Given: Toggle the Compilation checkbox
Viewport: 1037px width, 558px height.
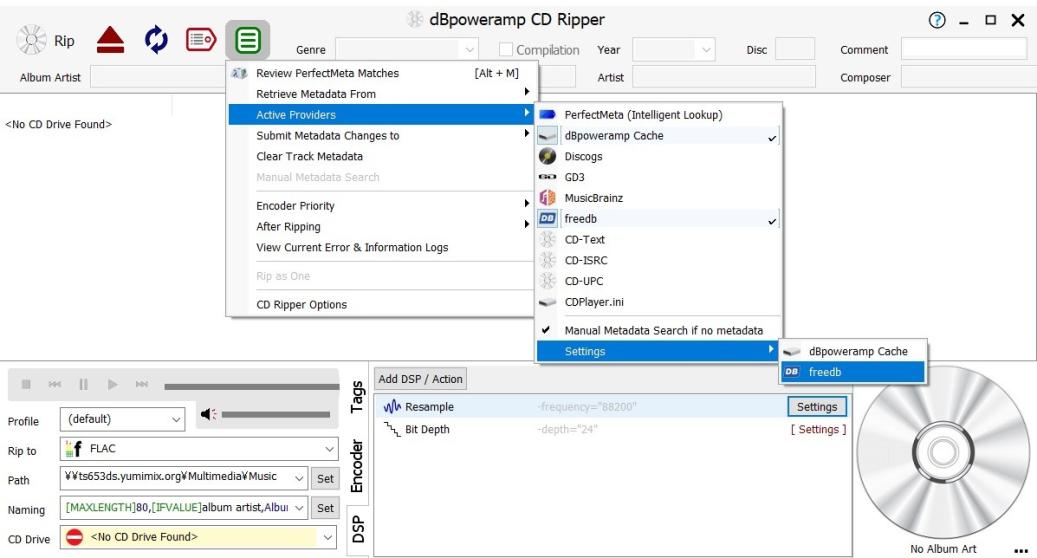Looking at the screenshot, I should click(506, 50).
